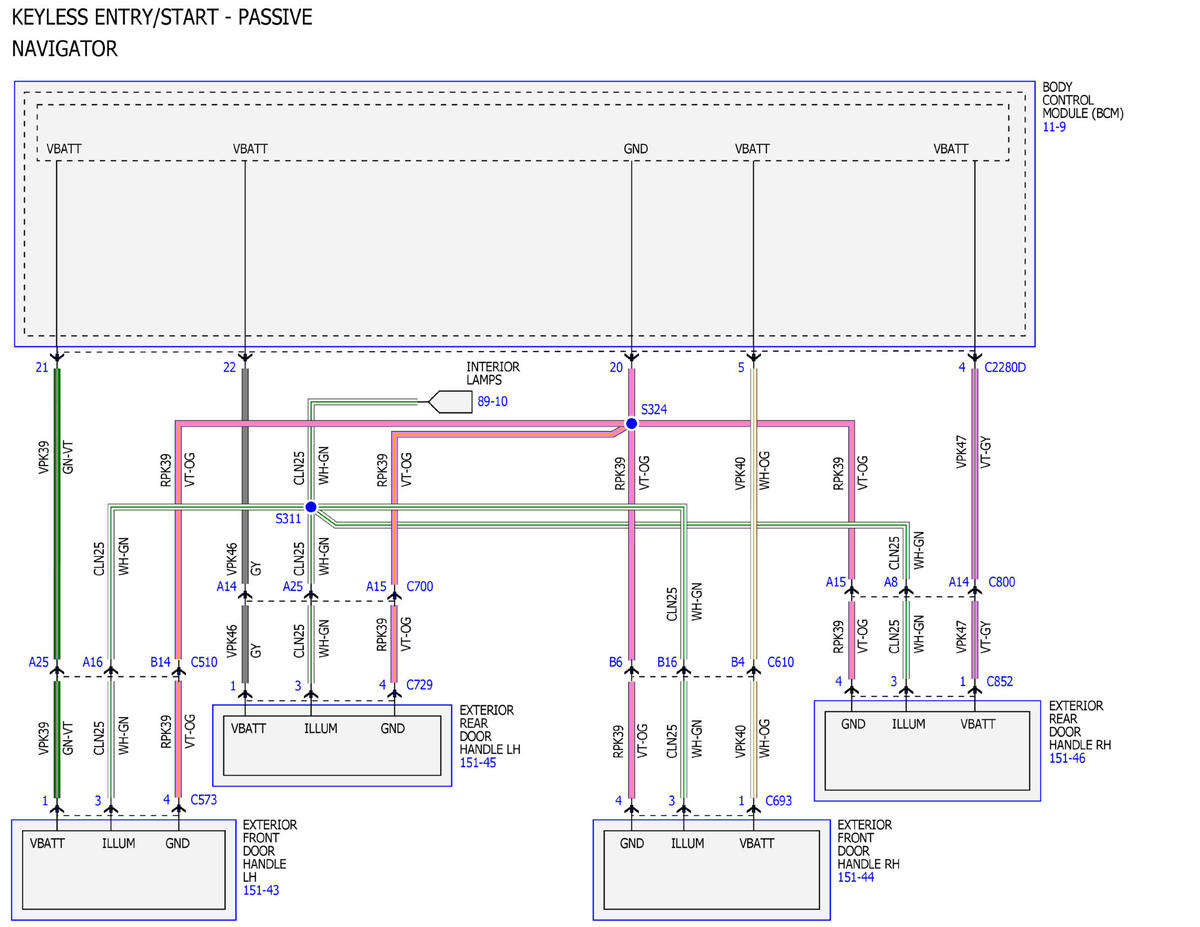1200x927 pixels.
Task: Select the S324 splice dot
Action: (631, 424)
